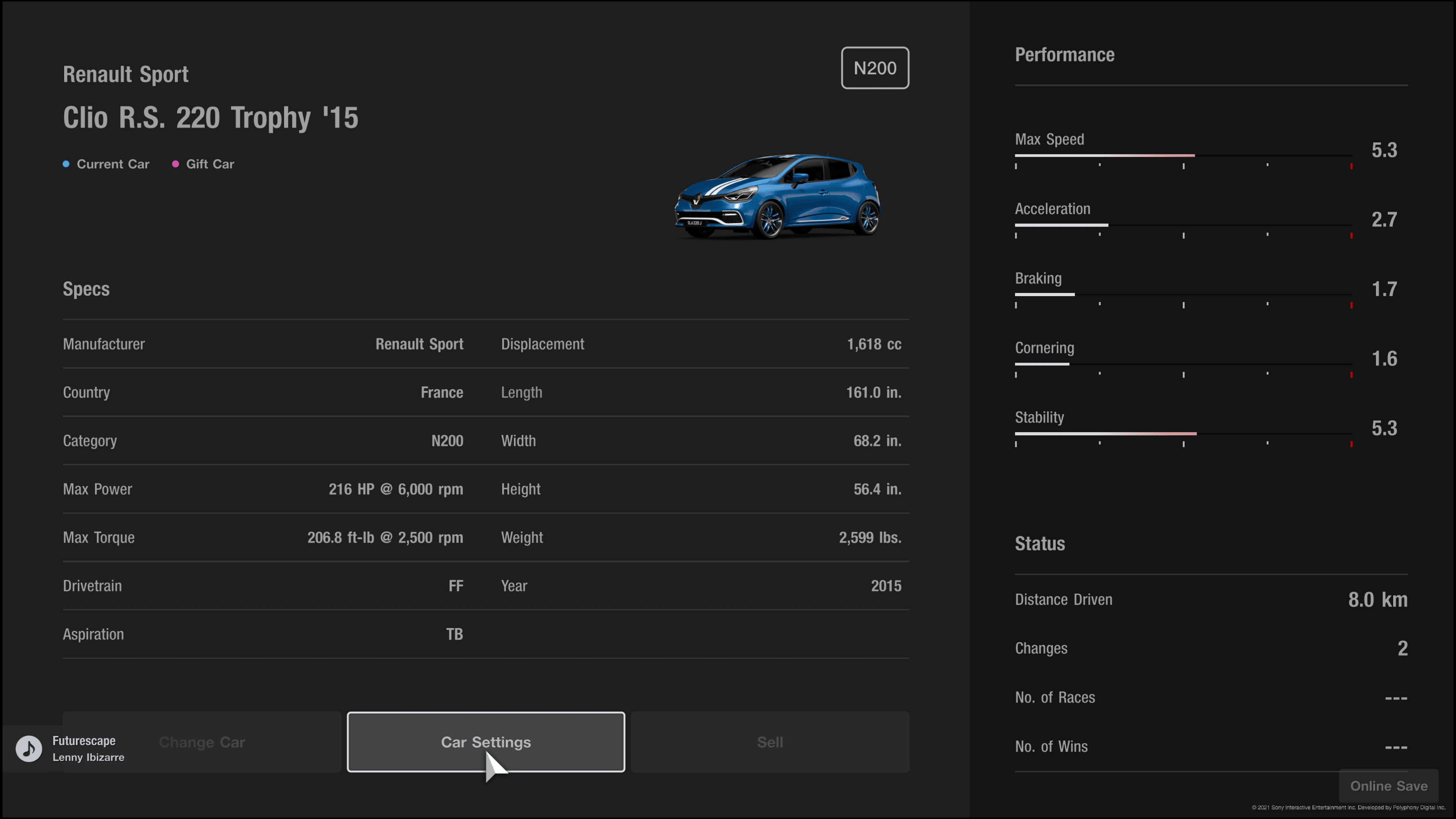Click the Manufacturer value Renault Sport

(419, 344)
